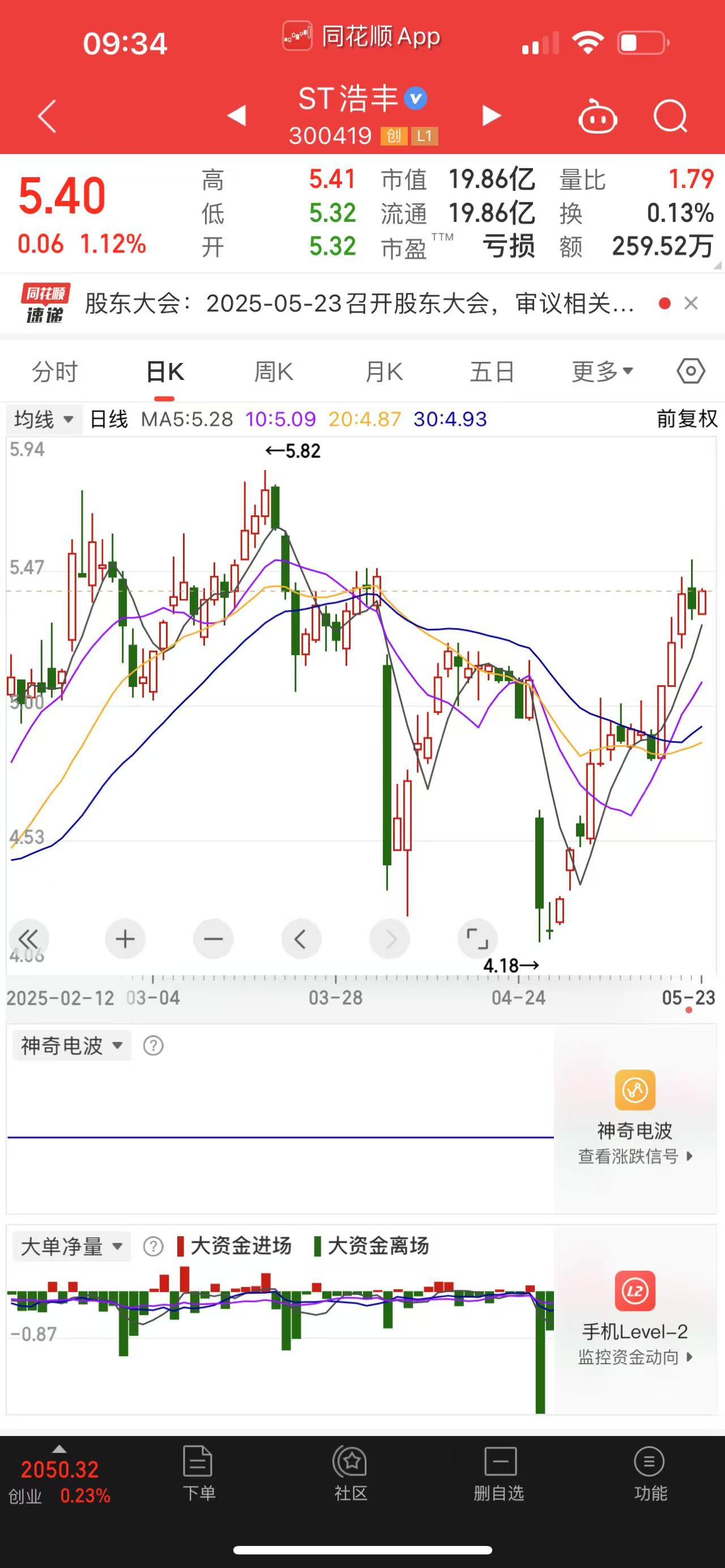725x1568 pixels.
Task: Expand the 创业 index ticker arrow
Action: [x=59, y=1449]
